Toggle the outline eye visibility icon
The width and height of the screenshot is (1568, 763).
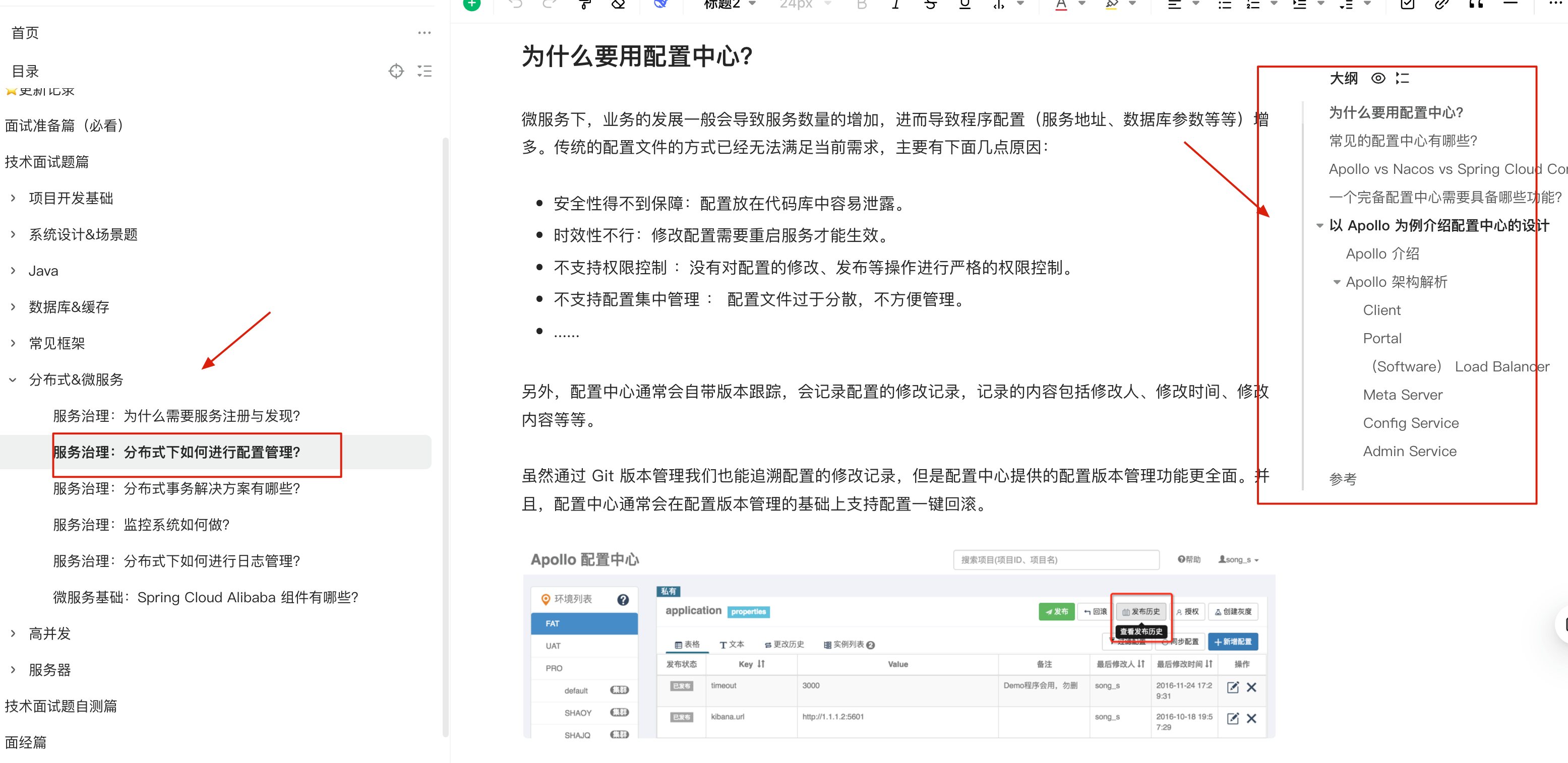point(1378,79)
